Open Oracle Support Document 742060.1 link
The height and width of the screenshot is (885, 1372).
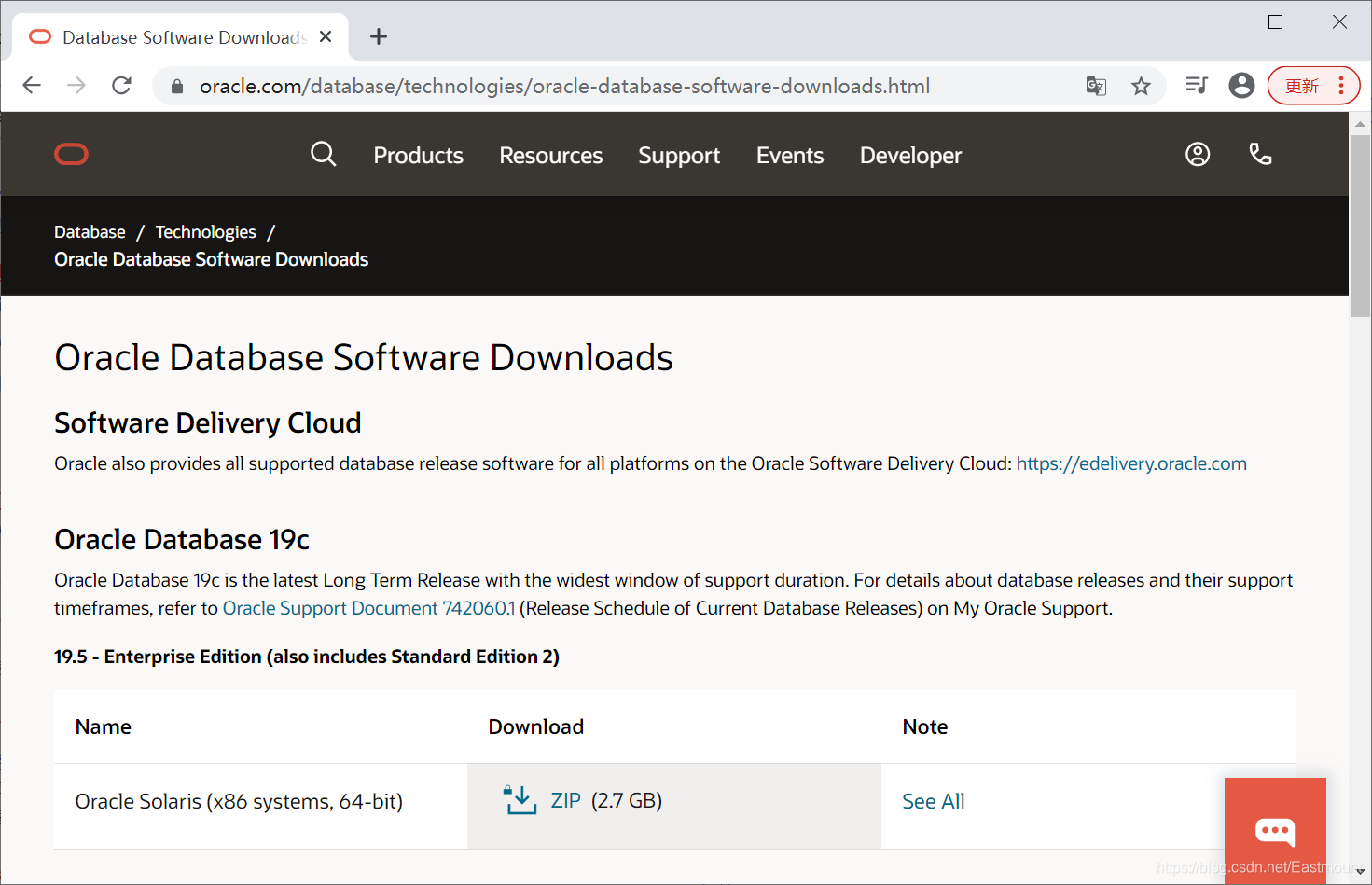(368, 608)
